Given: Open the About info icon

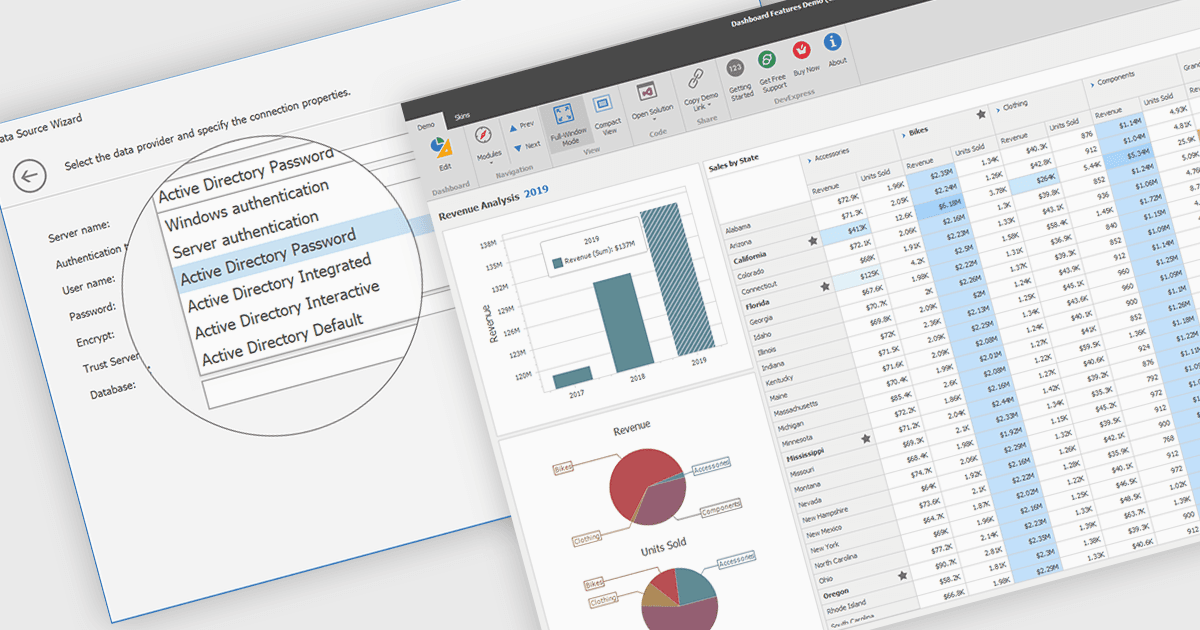Looking at the screenshot, I should (x=832, y=42).
